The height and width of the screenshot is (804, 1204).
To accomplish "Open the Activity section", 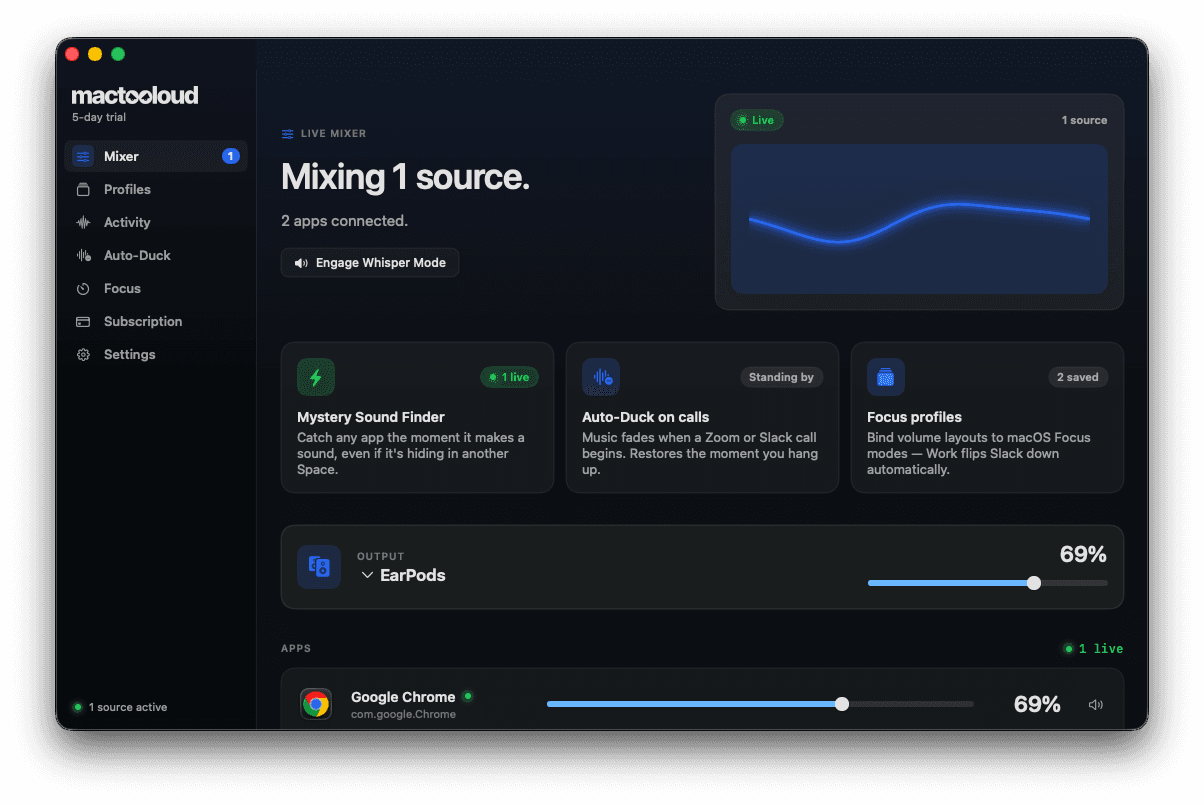I will click(156, 222).
